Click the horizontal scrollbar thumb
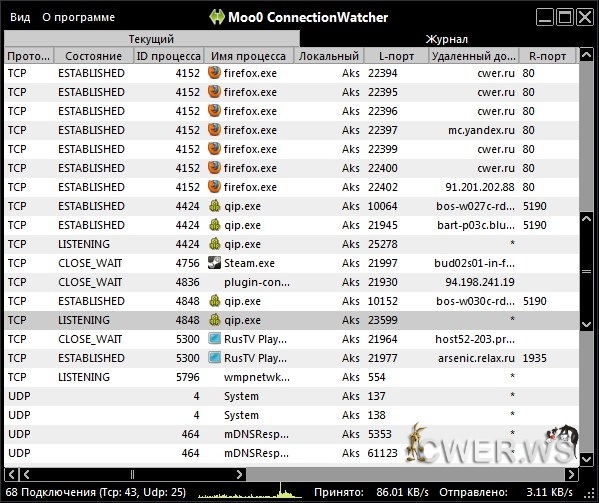 [x=133, y=475]
